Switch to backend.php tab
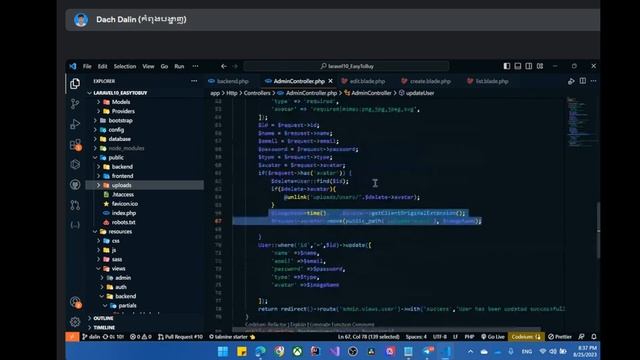This screenshot has width=640, height=360. [x=228, y=81]
